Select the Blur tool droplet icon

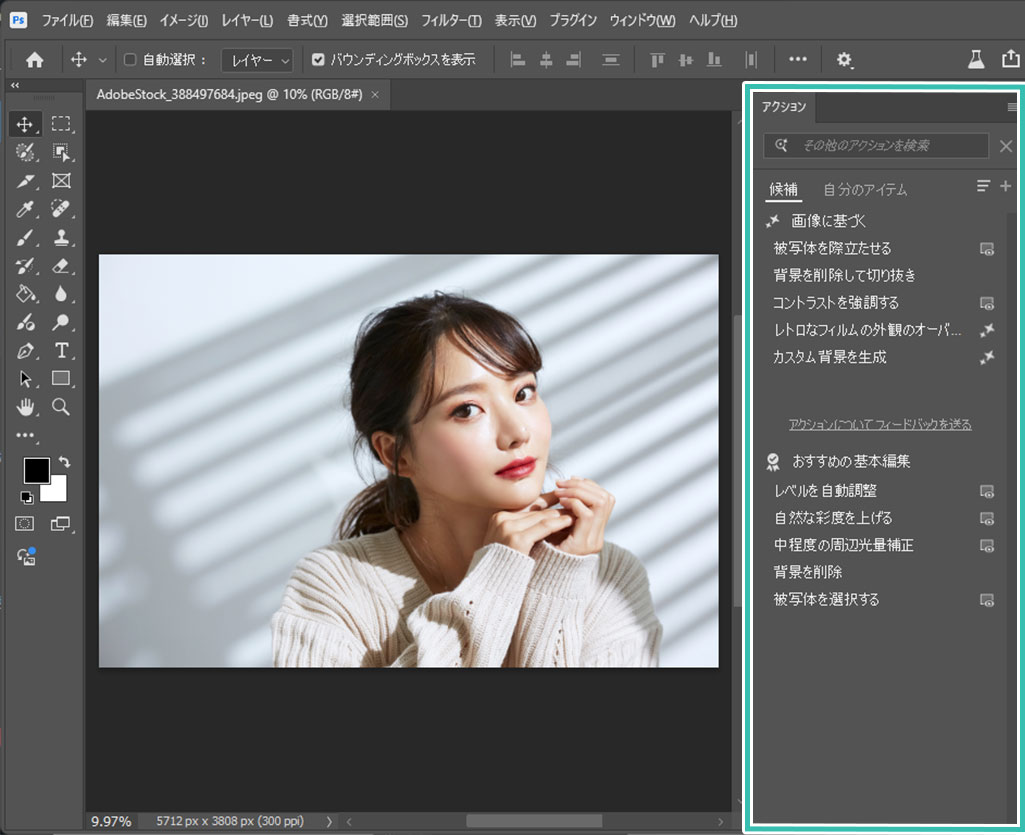(x=61, y=294)
